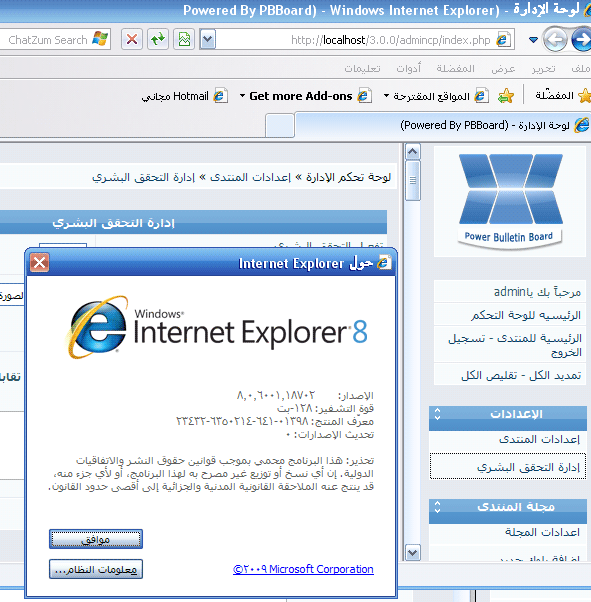The height and width of the screenshot is (602, 591).
Task: Click لوحة تحكم الإدارة breadcrumb link
Action: (x=348, y=177)
